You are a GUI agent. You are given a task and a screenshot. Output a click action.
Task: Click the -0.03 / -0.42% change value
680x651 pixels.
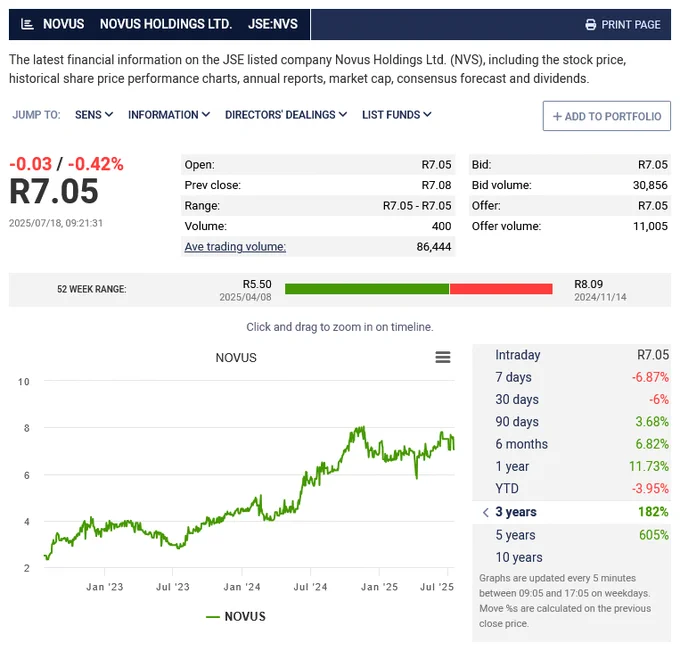pos(66,164)
